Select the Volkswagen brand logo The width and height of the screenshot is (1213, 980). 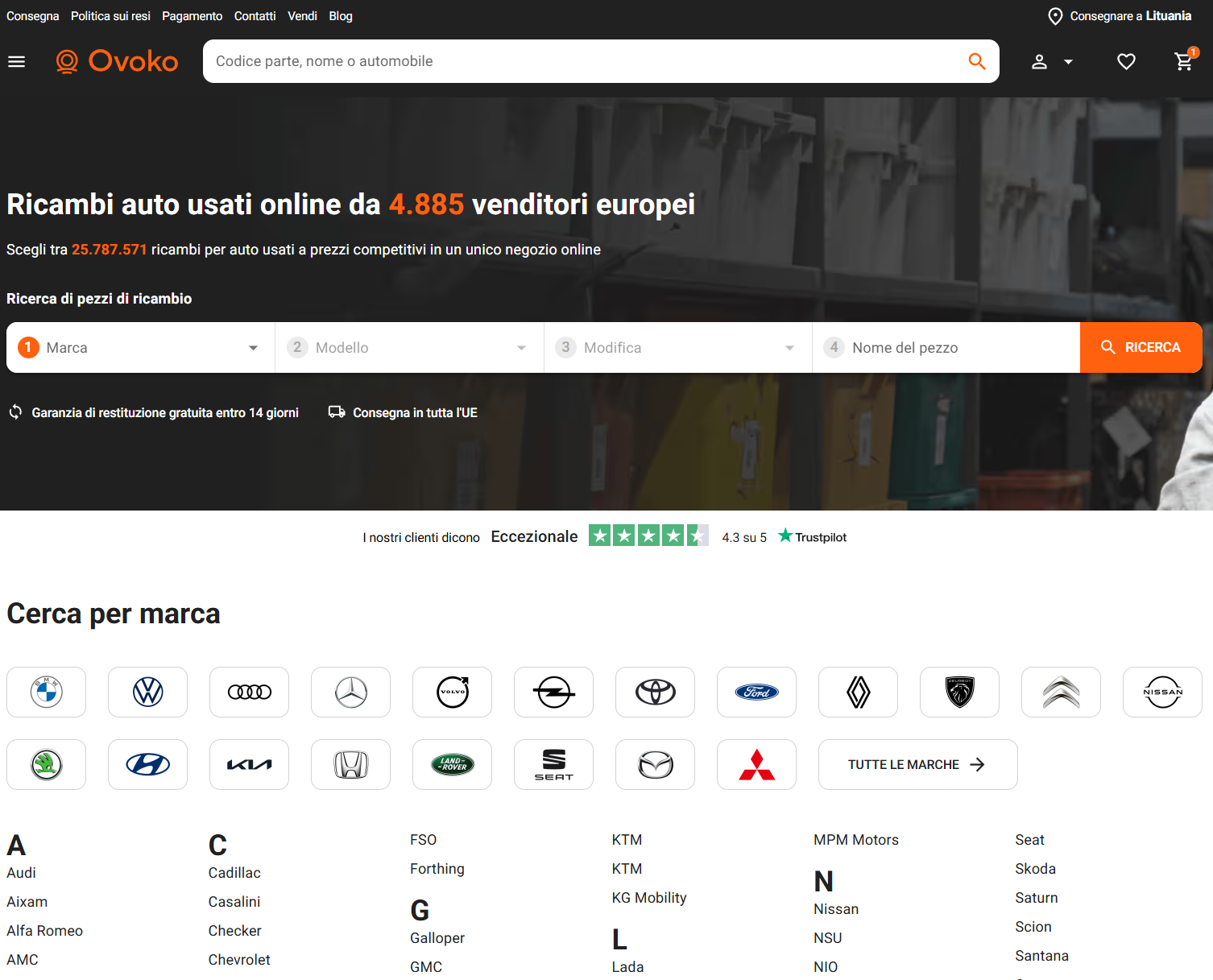(148, 692)
